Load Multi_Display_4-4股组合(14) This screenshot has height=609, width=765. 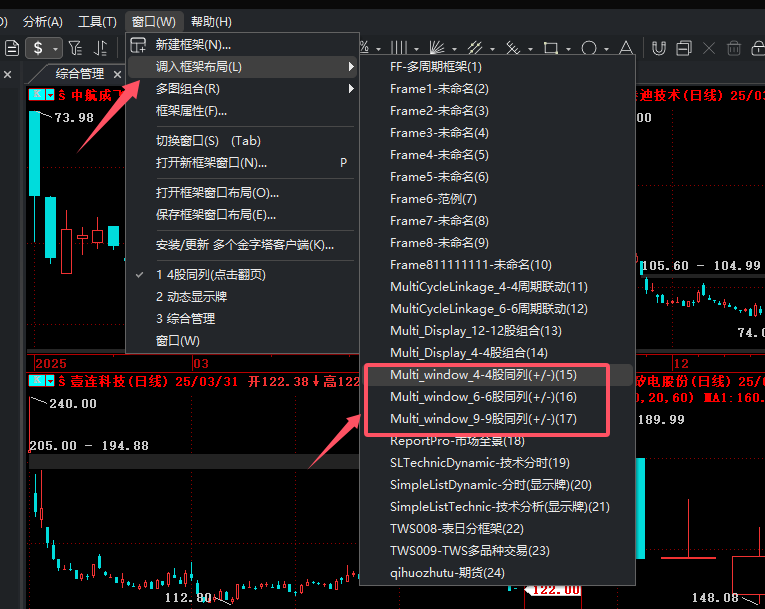pos(498,353)
